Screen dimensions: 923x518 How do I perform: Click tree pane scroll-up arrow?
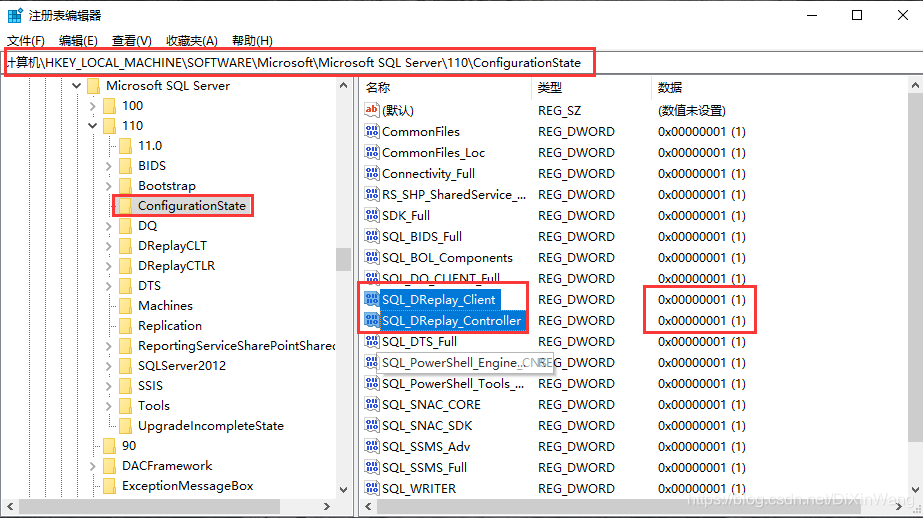(x=344, y=86)
